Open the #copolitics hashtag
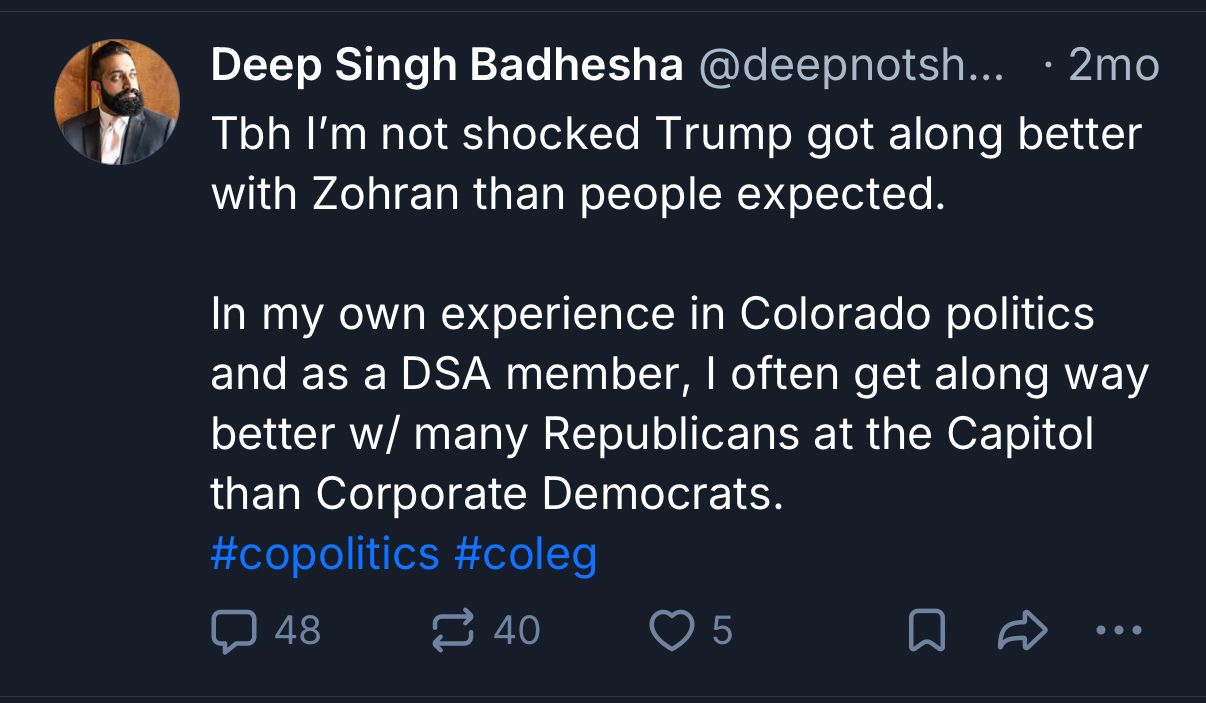Image resolution: width=1206 pixels, height=703 pixels. point(325,553)
